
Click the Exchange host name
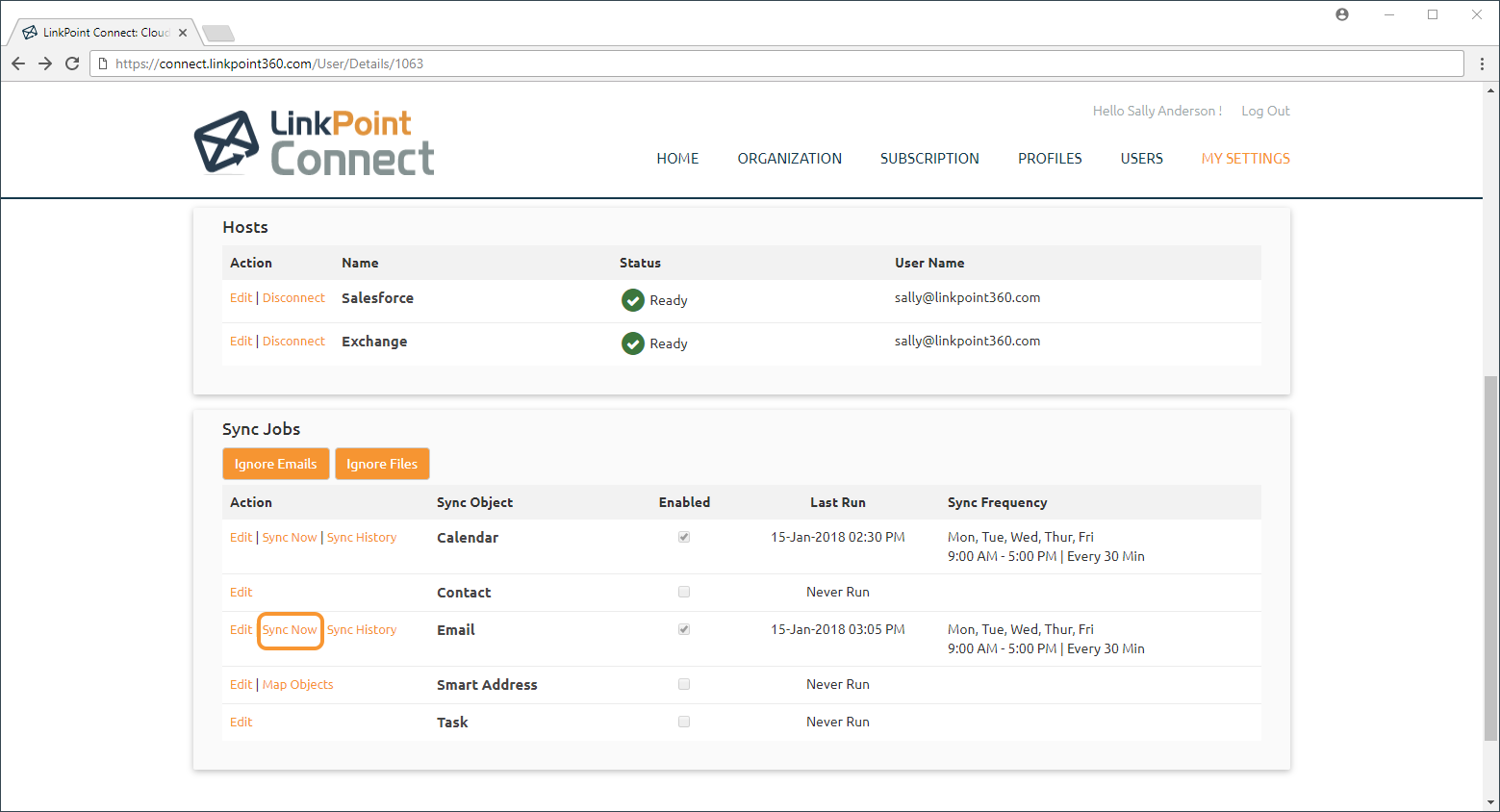[374, 342]
